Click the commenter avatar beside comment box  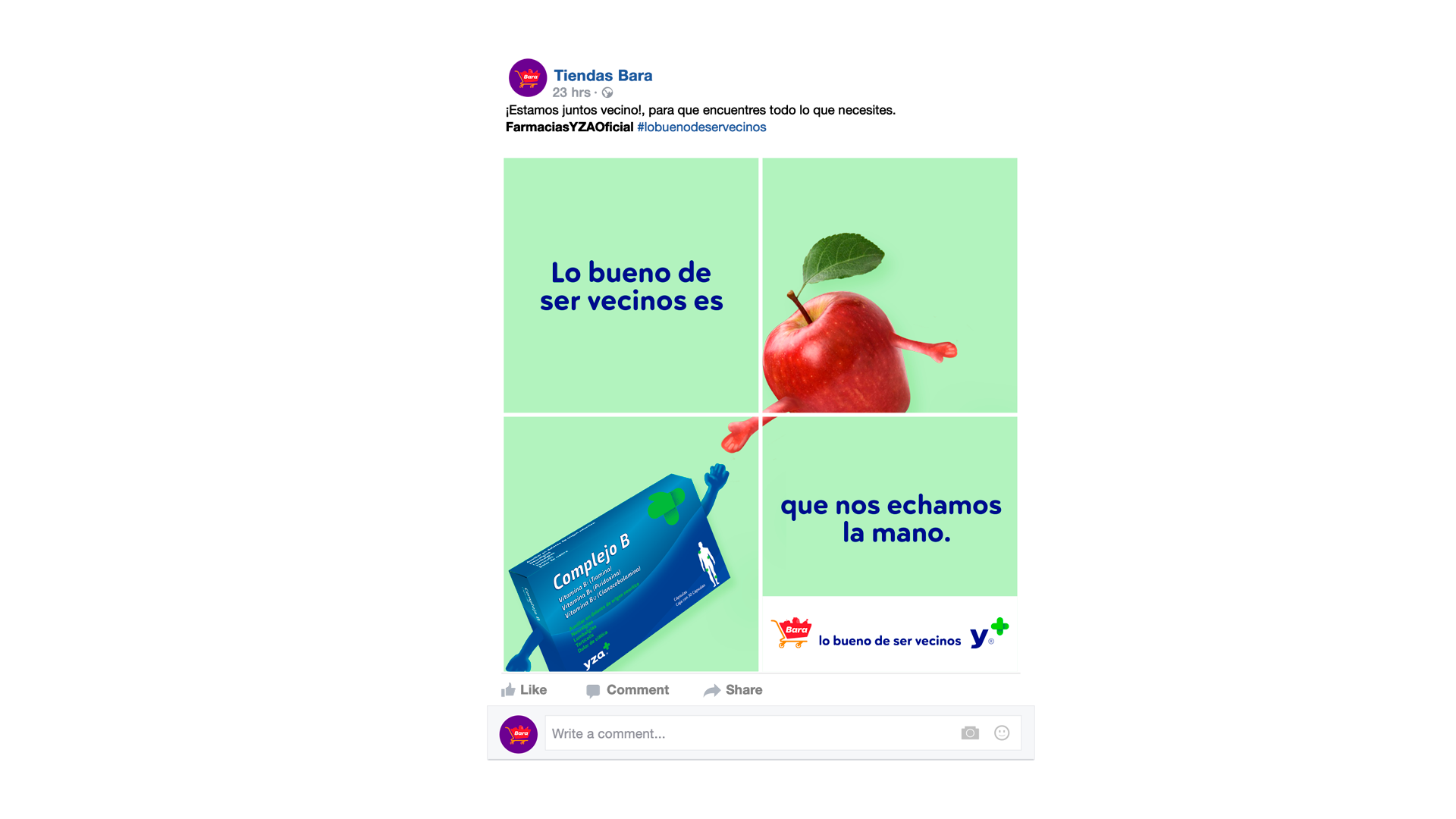(519, 734)
